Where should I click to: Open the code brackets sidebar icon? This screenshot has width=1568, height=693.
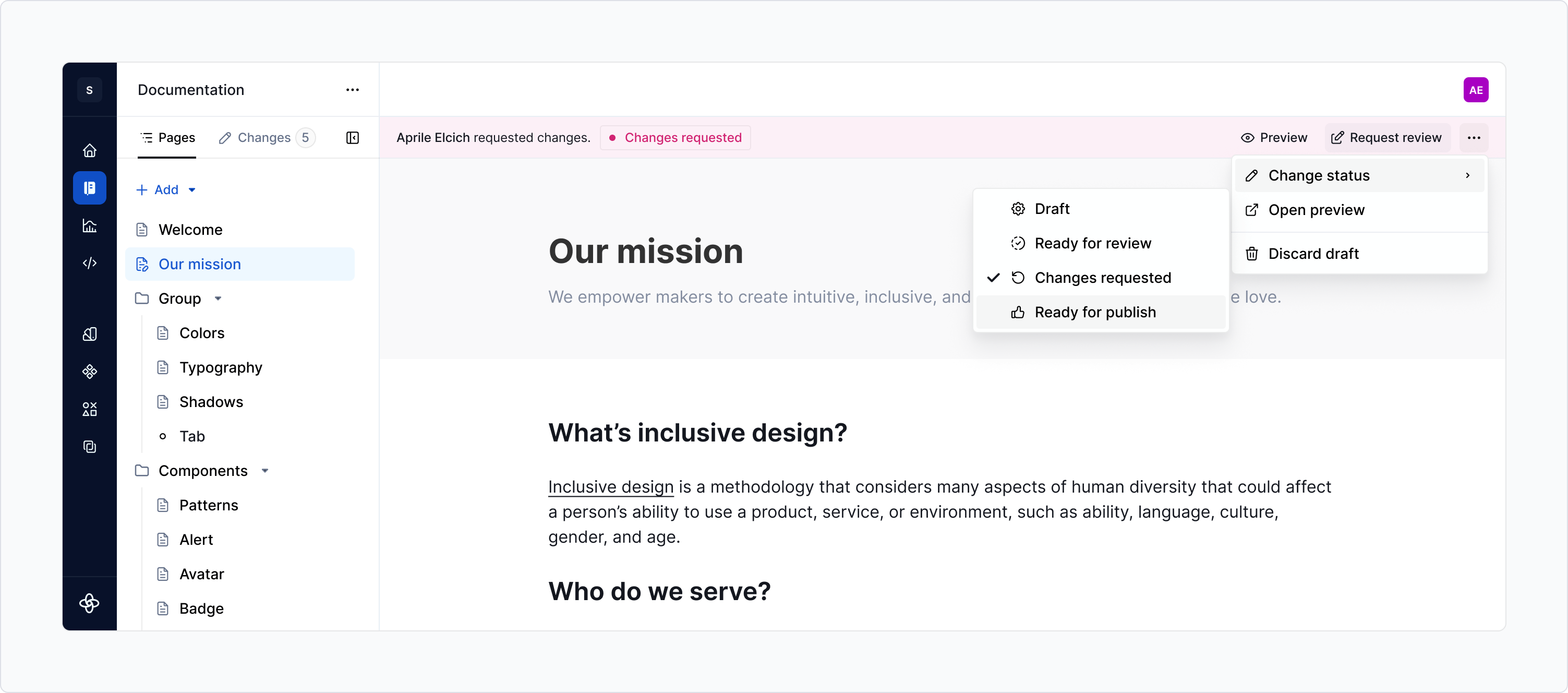click(90, 263)
